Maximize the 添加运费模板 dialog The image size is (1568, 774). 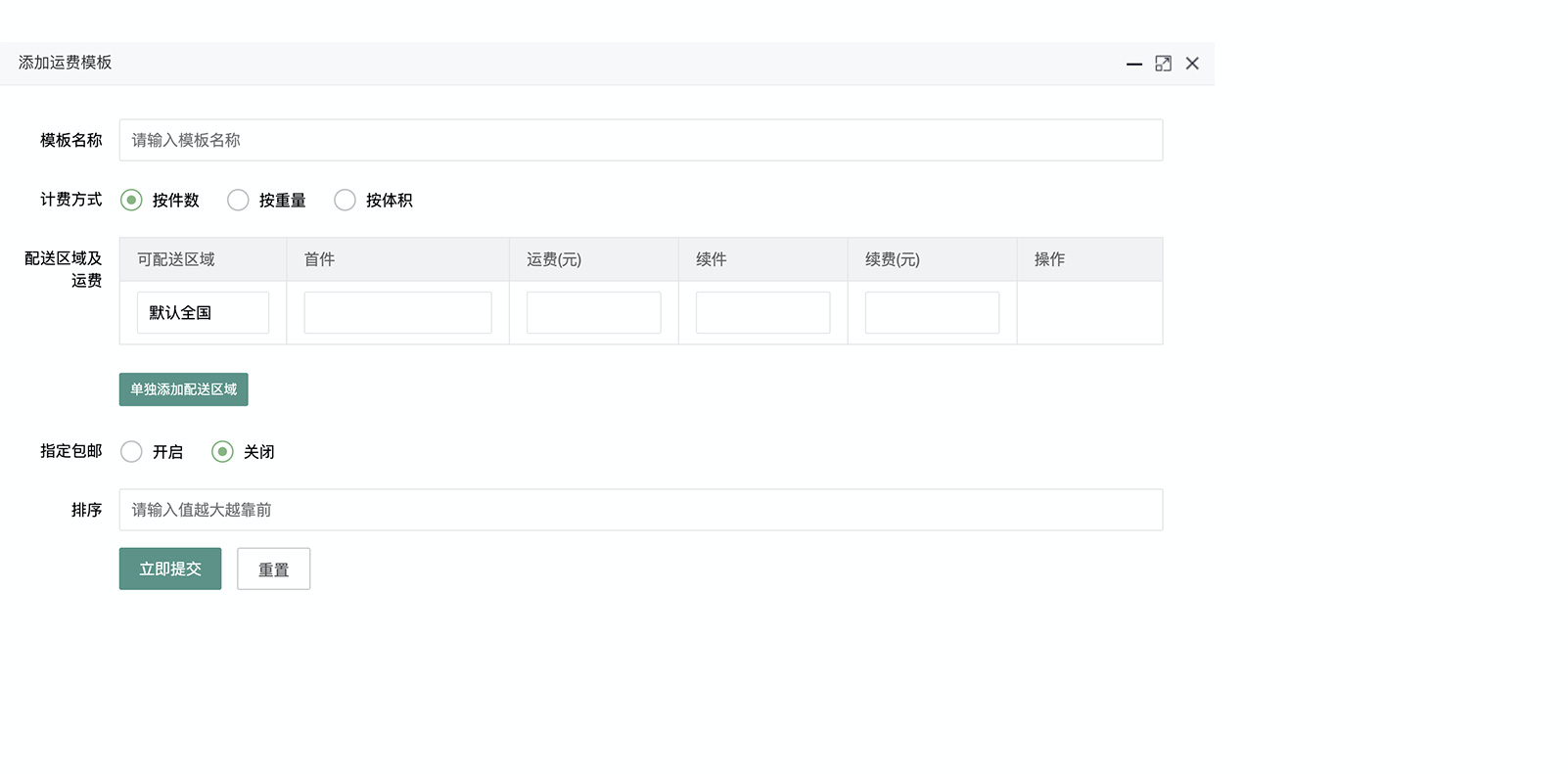pos(1163,64)
